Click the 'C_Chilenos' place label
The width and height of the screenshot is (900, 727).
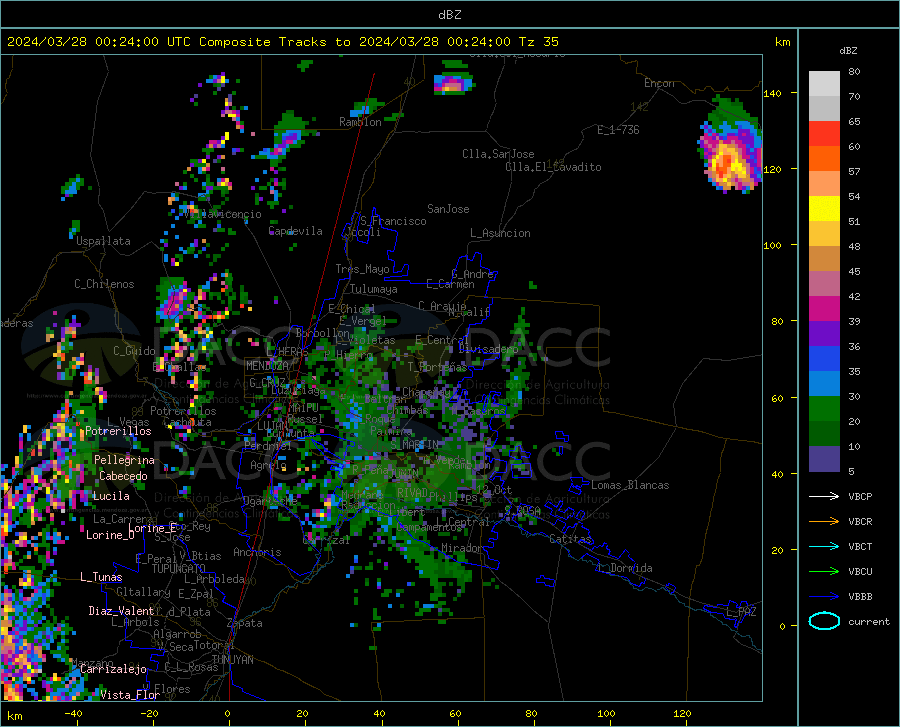[x=104, y=284]
